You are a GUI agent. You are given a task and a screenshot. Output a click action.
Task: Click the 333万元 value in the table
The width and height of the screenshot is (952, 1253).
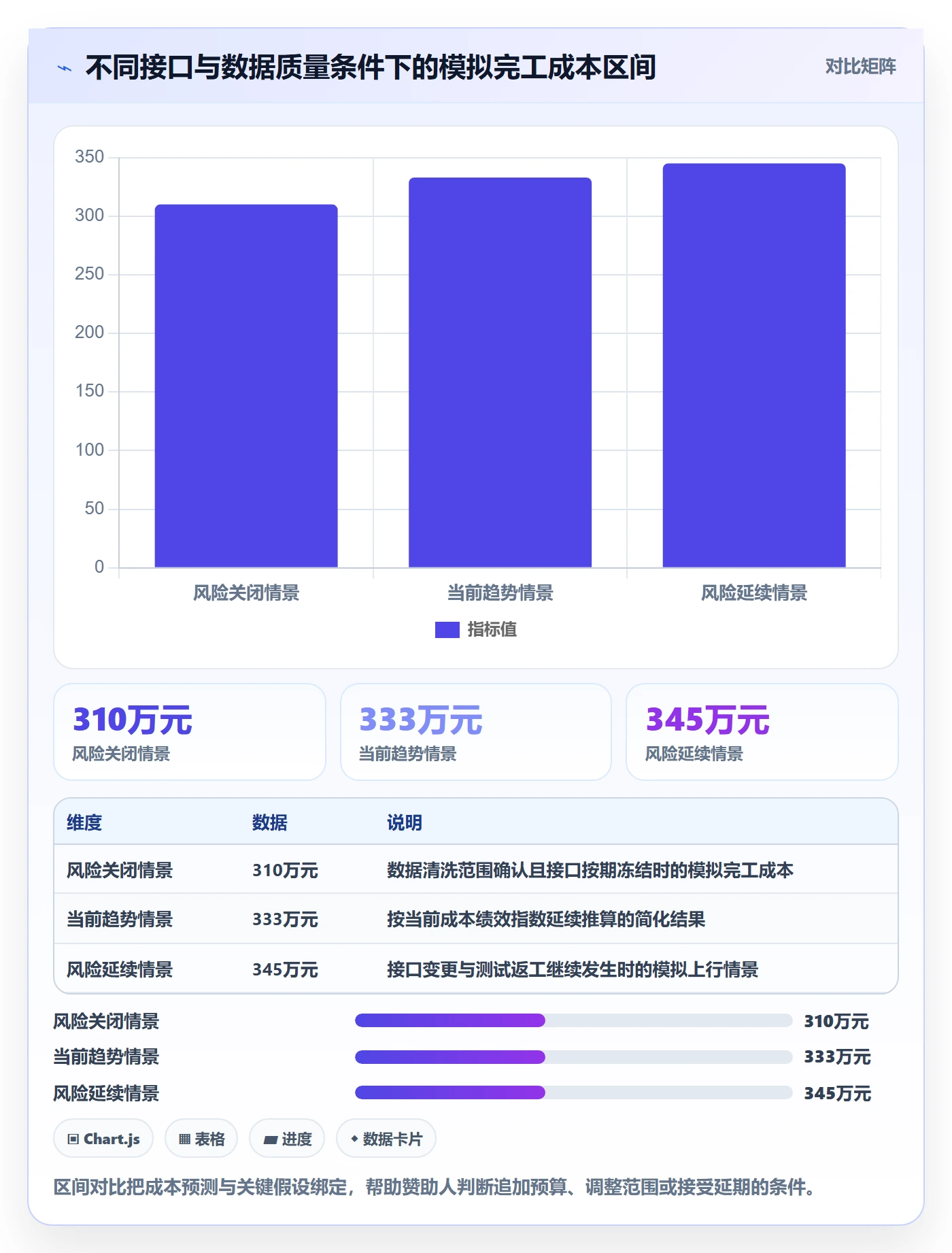(285, 919)
